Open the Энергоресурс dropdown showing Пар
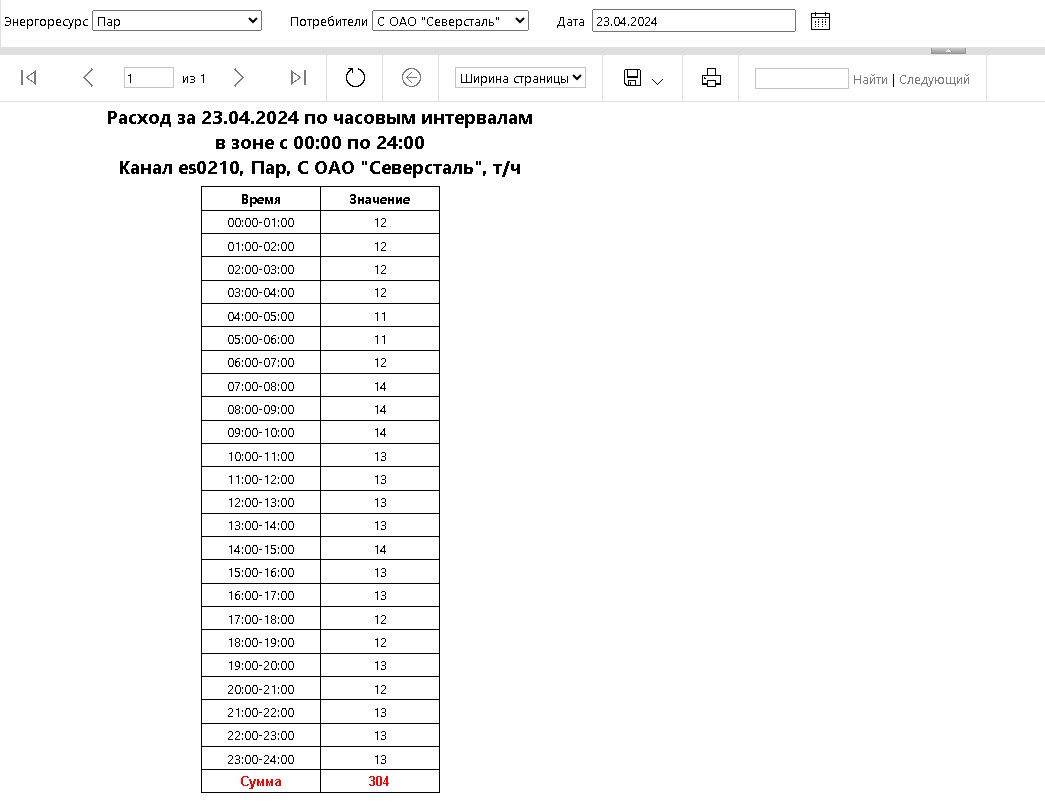 [x=176, y=21]
